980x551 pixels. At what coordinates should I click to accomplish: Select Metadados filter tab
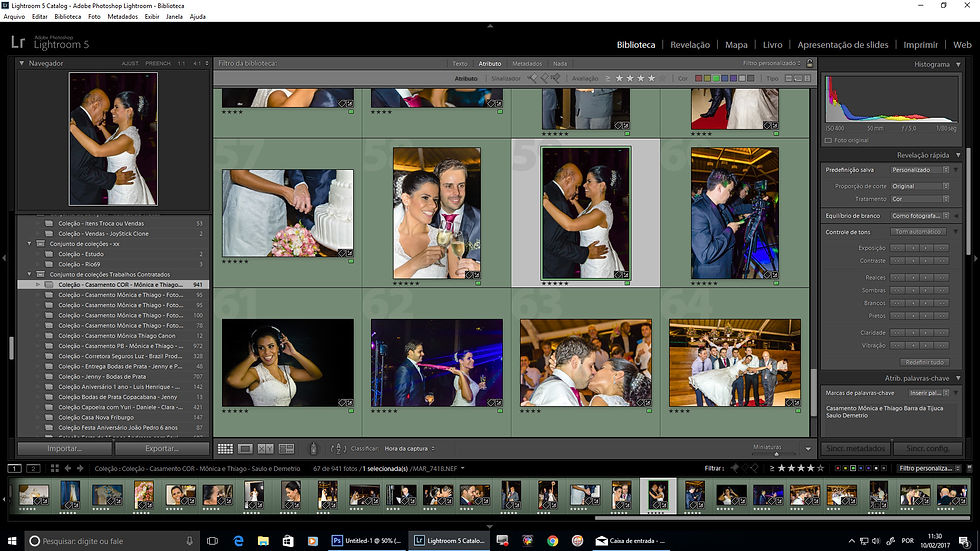click(x=527, y=64)
